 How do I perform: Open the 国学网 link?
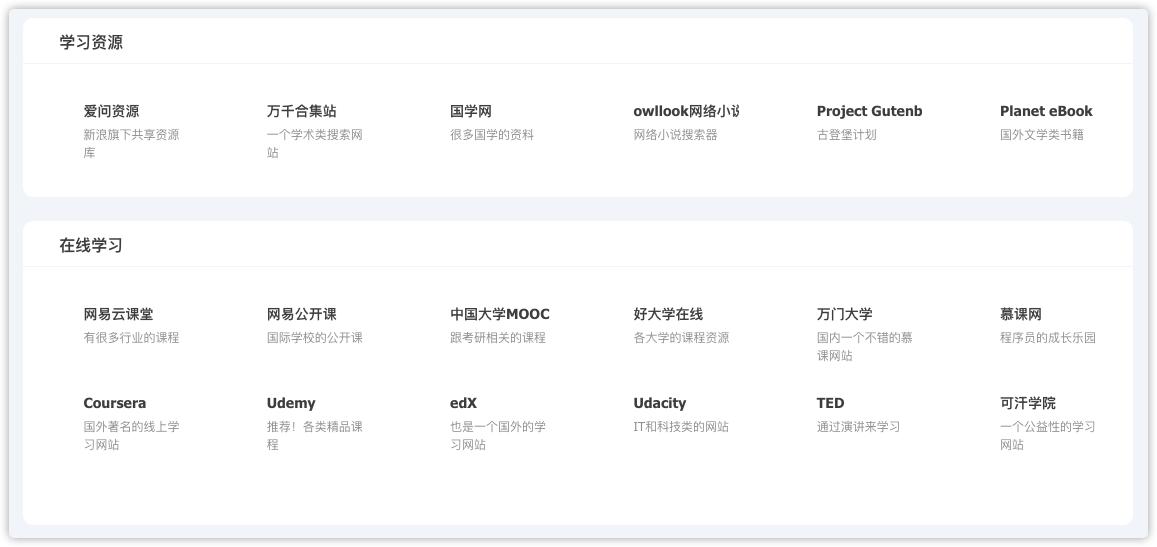pyautogui.click(x=471, y=111)
